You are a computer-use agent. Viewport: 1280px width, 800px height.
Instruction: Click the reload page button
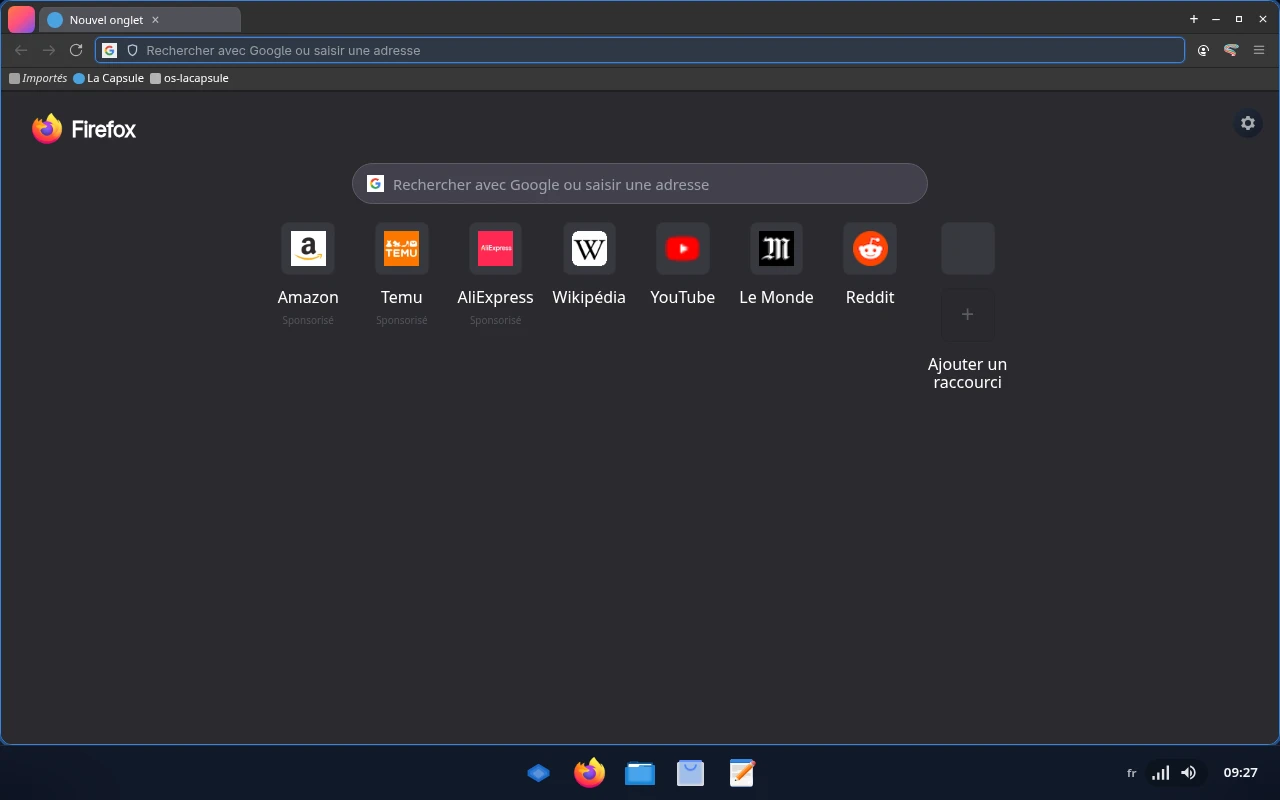coord(76,50)
